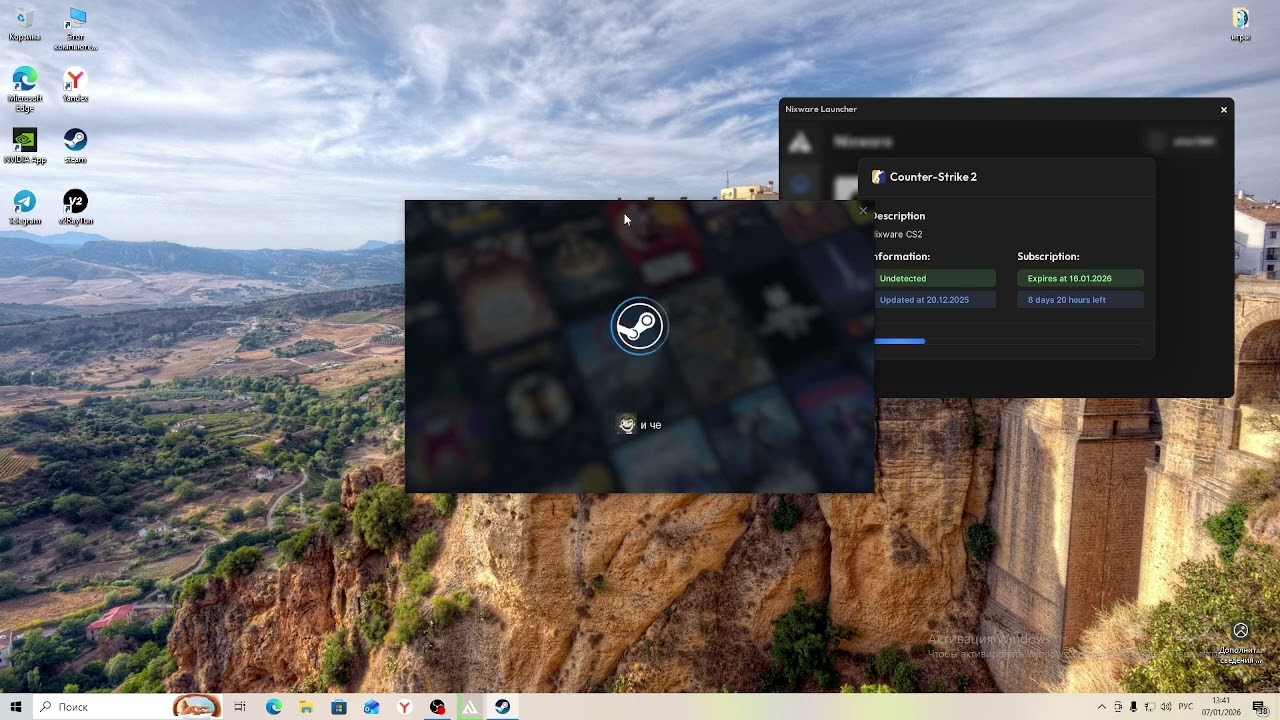Click the Nixware logo in launcher sidebar

pyautogui.click(x=800, y=143)
